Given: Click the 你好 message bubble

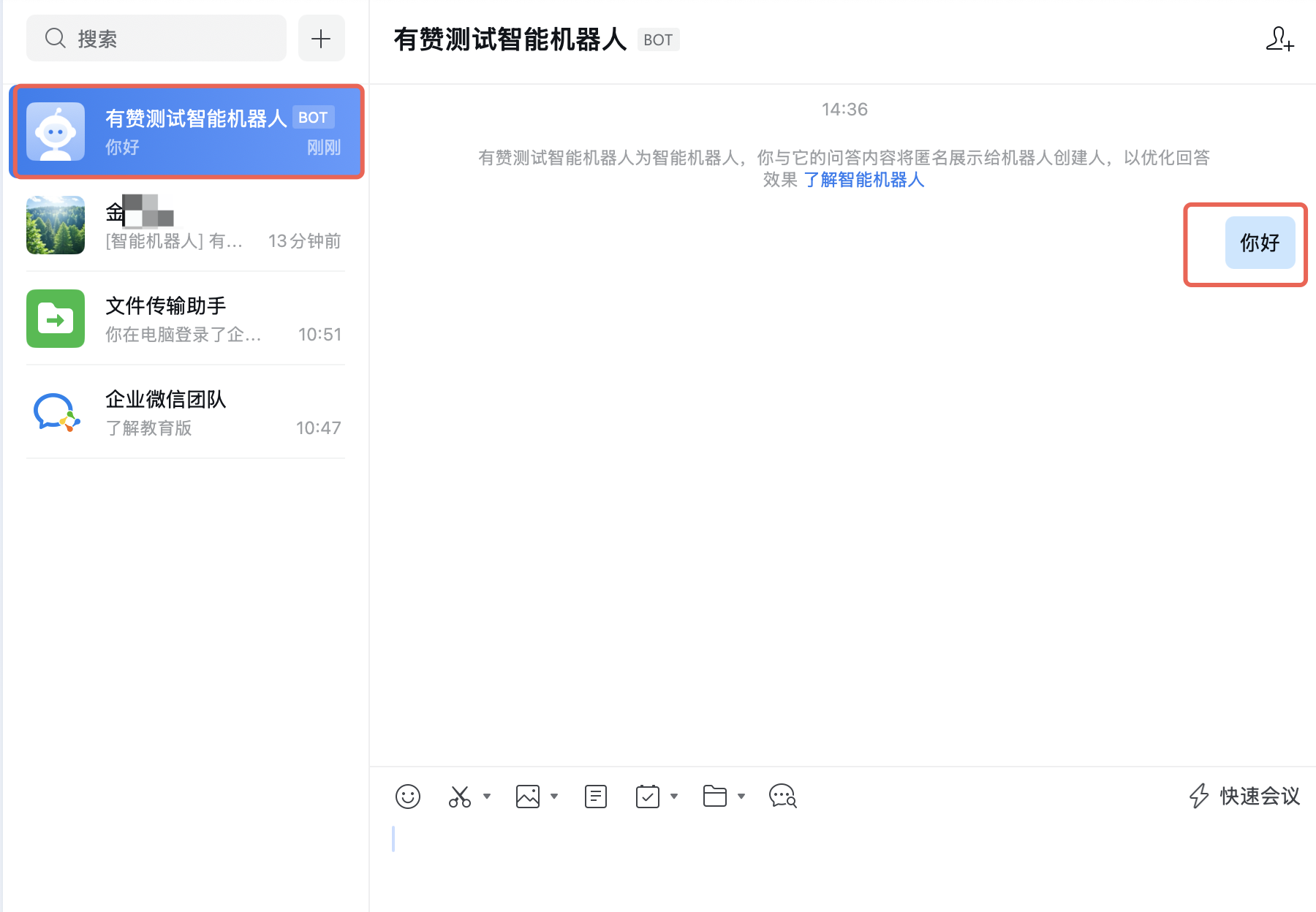Looking at the screenshot, I should (x=1260, y=243).
